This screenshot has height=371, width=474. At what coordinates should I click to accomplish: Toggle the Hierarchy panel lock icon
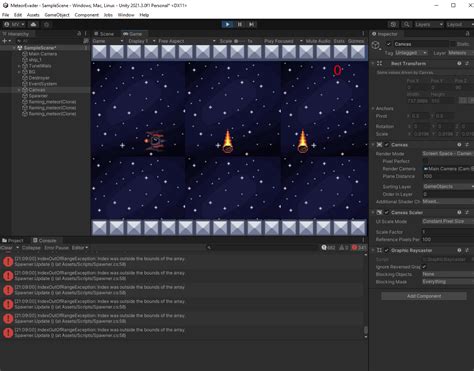point(79,34)
